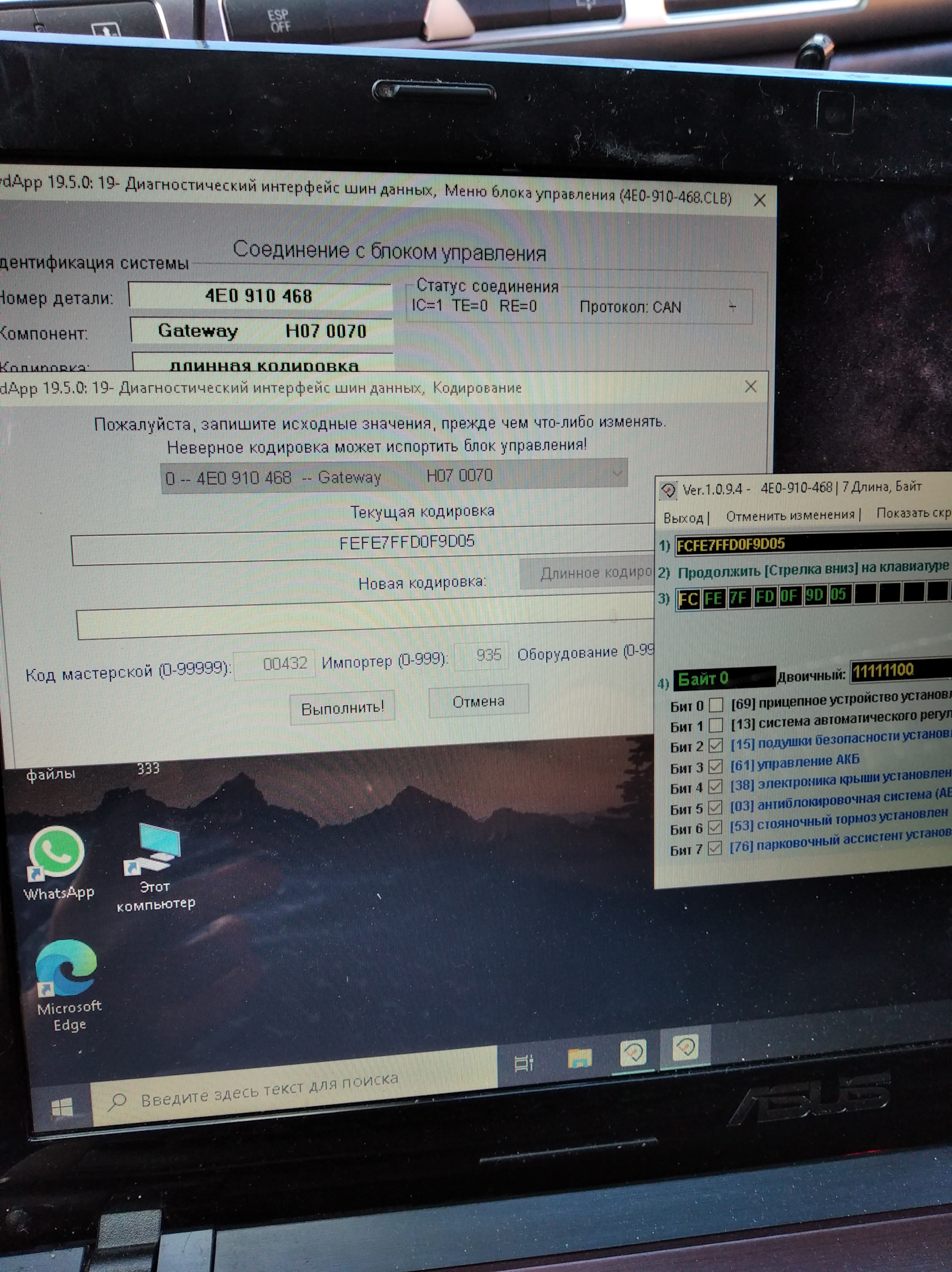This screenshot has height=1272, width=952.
Task: Click the IC=1 TE=0 RE=0 status text
Action: [474, 305]
